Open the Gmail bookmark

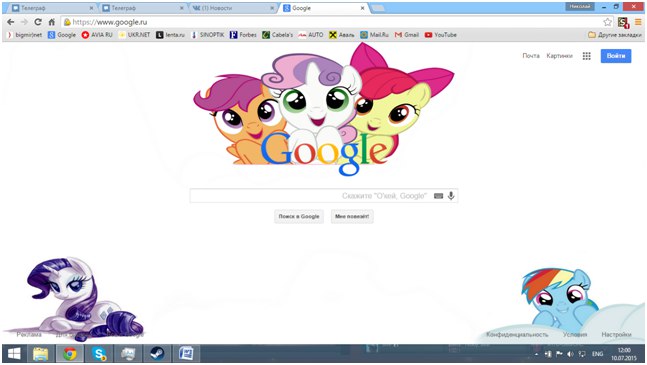point(406,35)
